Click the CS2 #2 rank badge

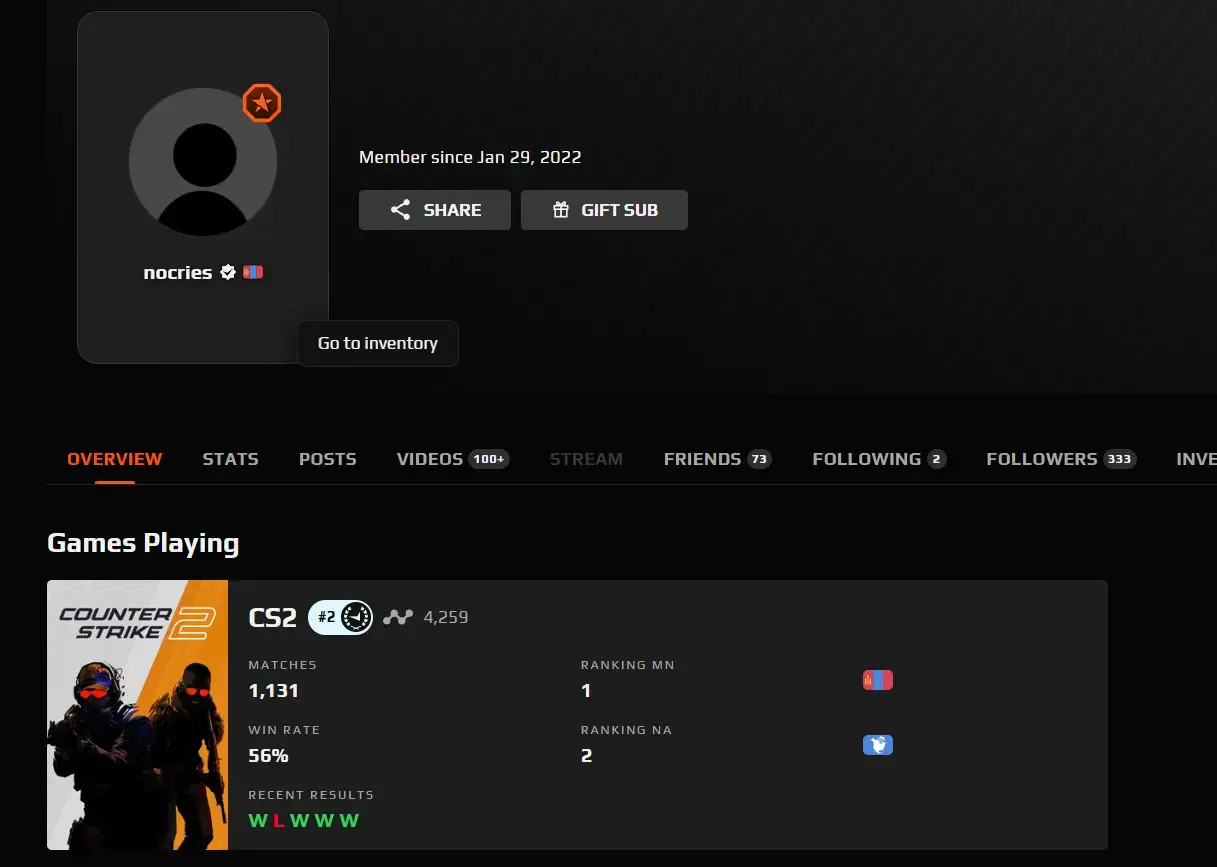click(340, 617)
